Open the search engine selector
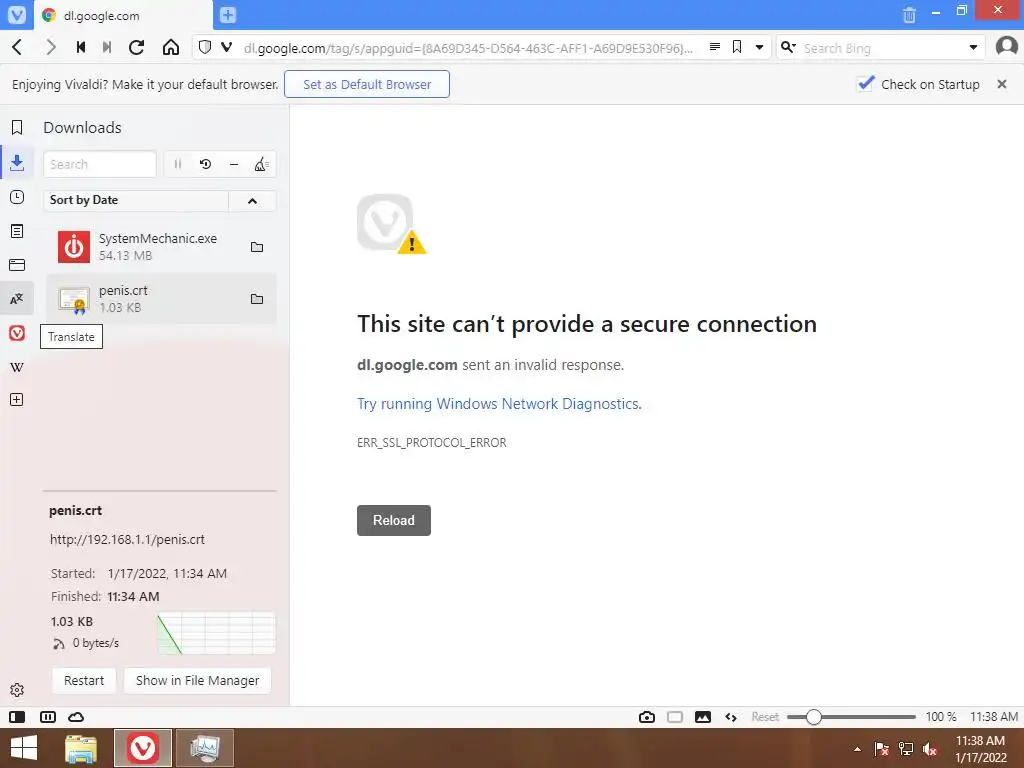The image size is (1024, 768). 788,47
